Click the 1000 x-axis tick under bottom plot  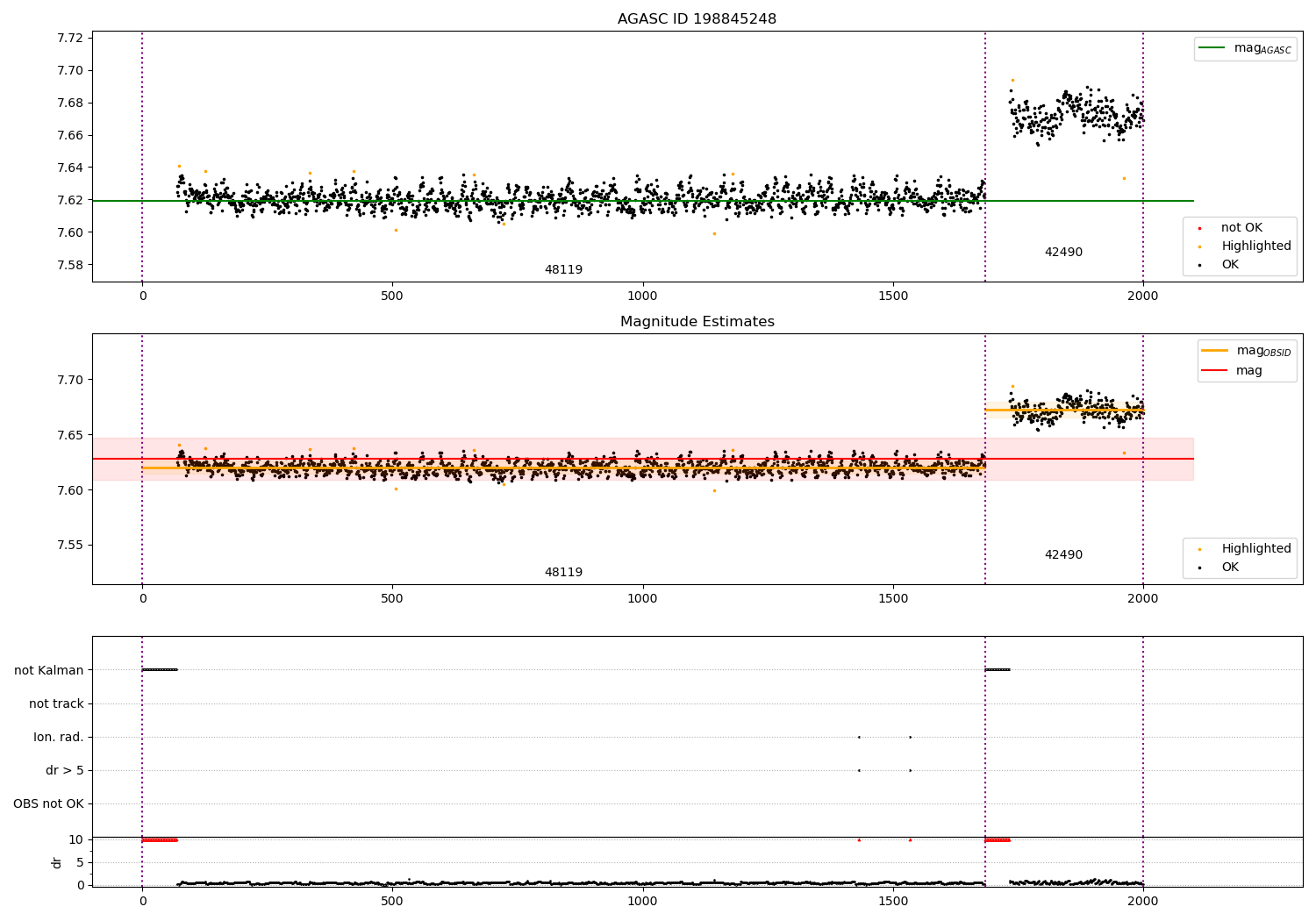[x=642, y=901]
